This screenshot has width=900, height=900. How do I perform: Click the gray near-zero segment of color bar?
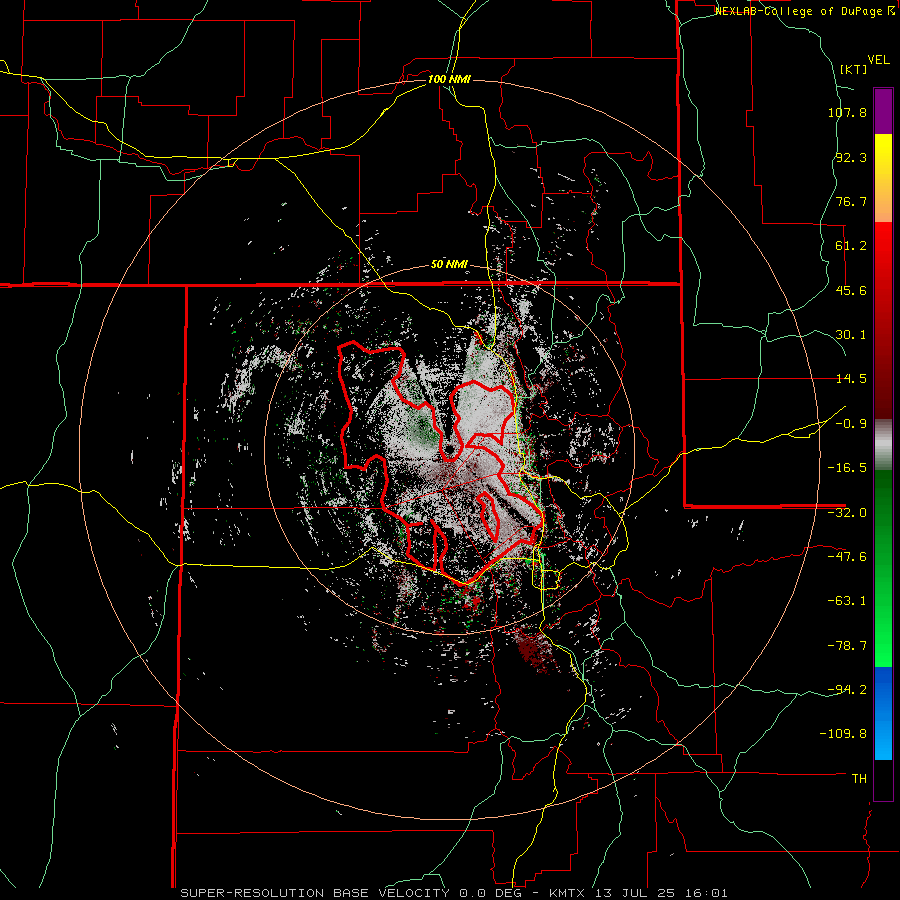click(883, 444)
